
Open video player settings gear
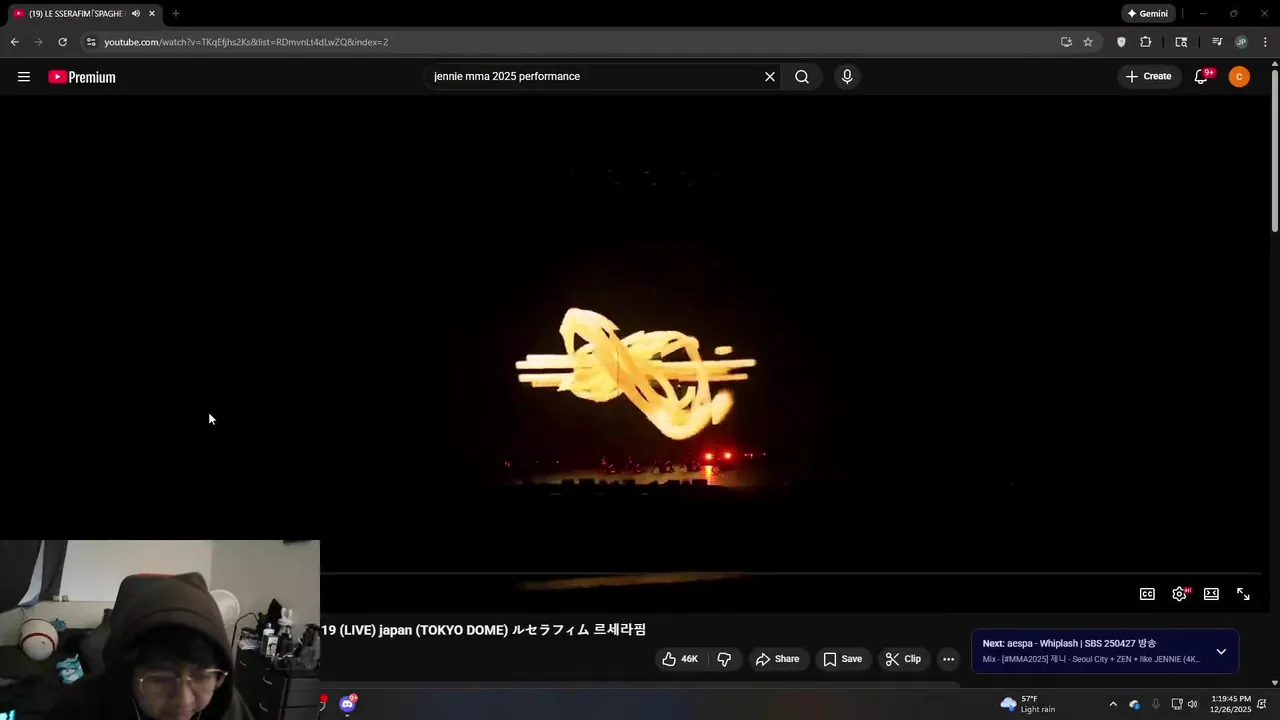[x=1179, y=594]
